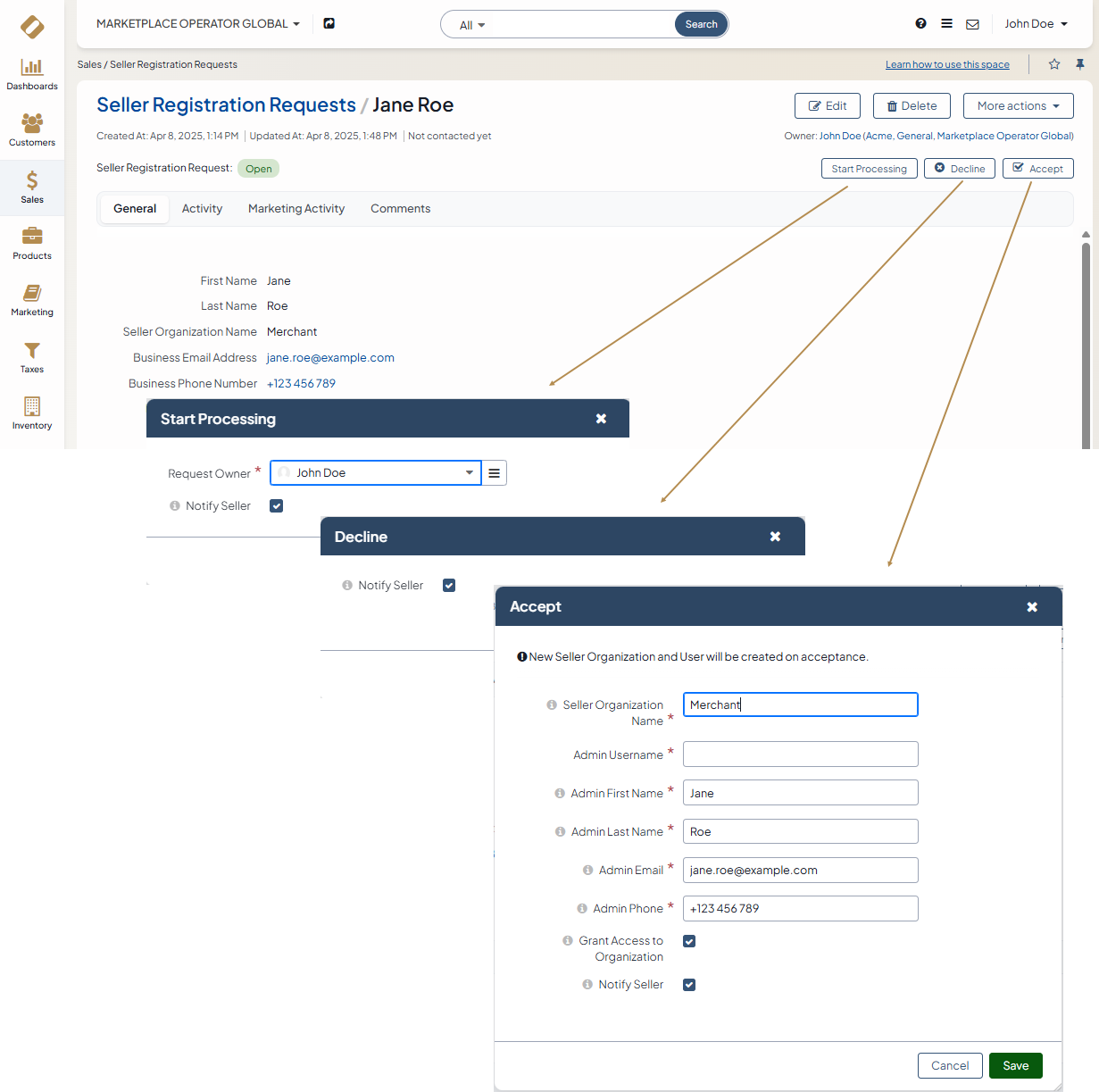This screenshot has width=1099, height=1092.
Task: Switch to the Activity tab
Action: [x=202, y=209]
